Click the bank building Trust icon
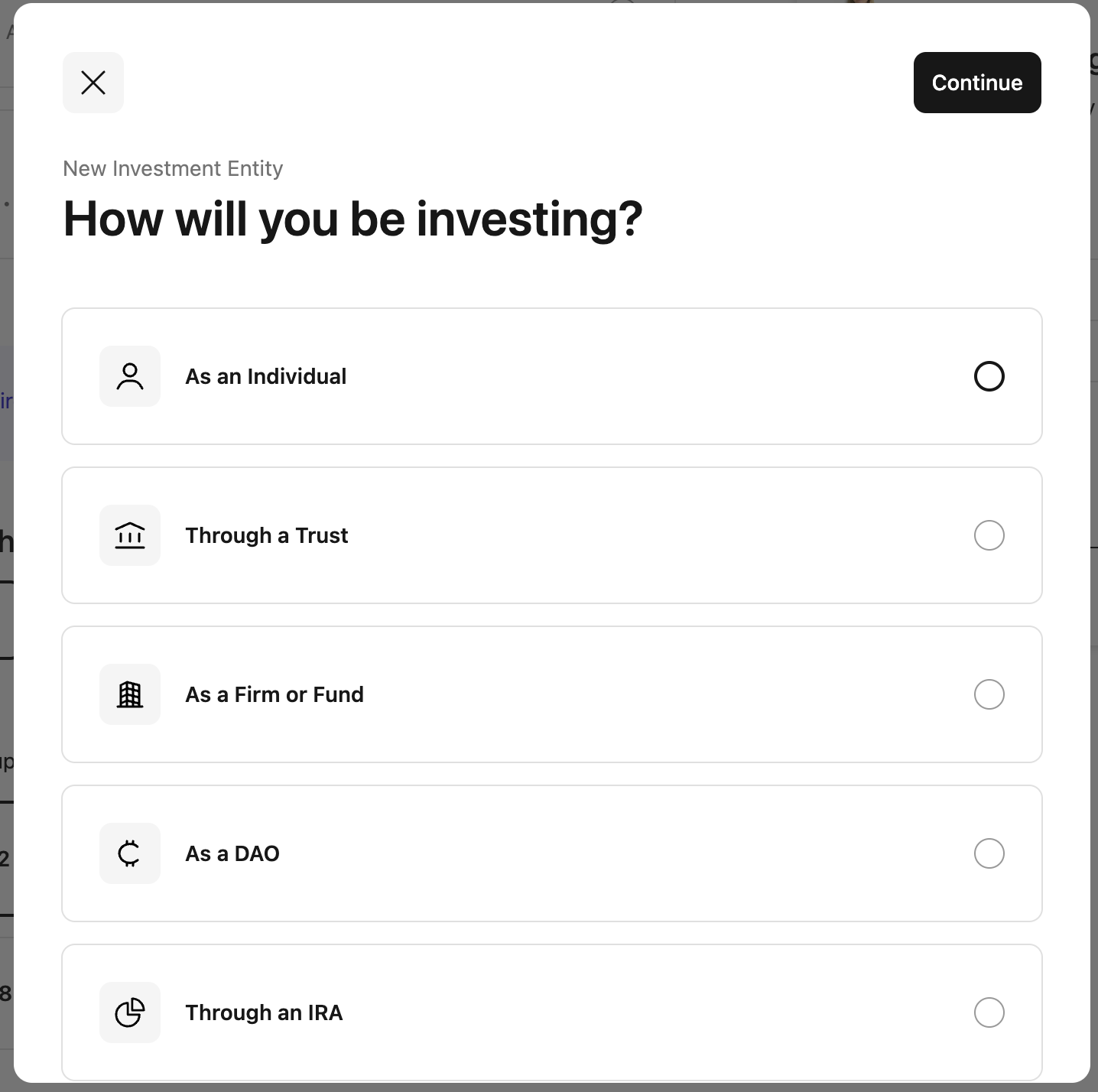This screenshot has height=1092, width=1098. [130, 535]
